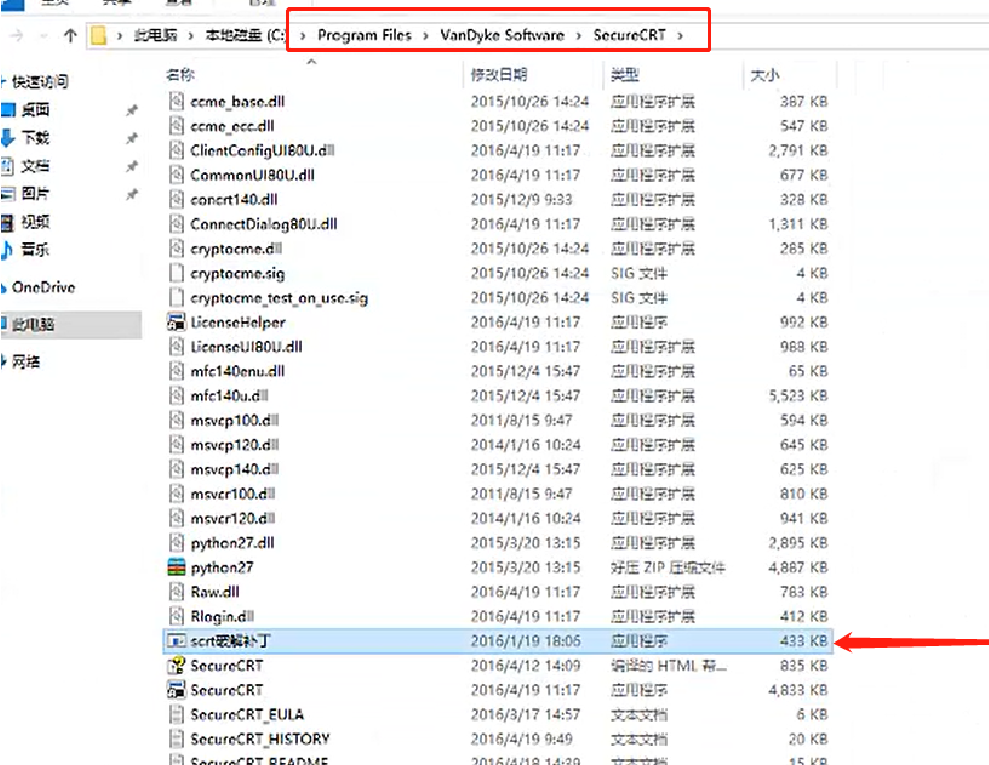Click the msvcp120.dll file icon
989x765 pixels.
176,445
